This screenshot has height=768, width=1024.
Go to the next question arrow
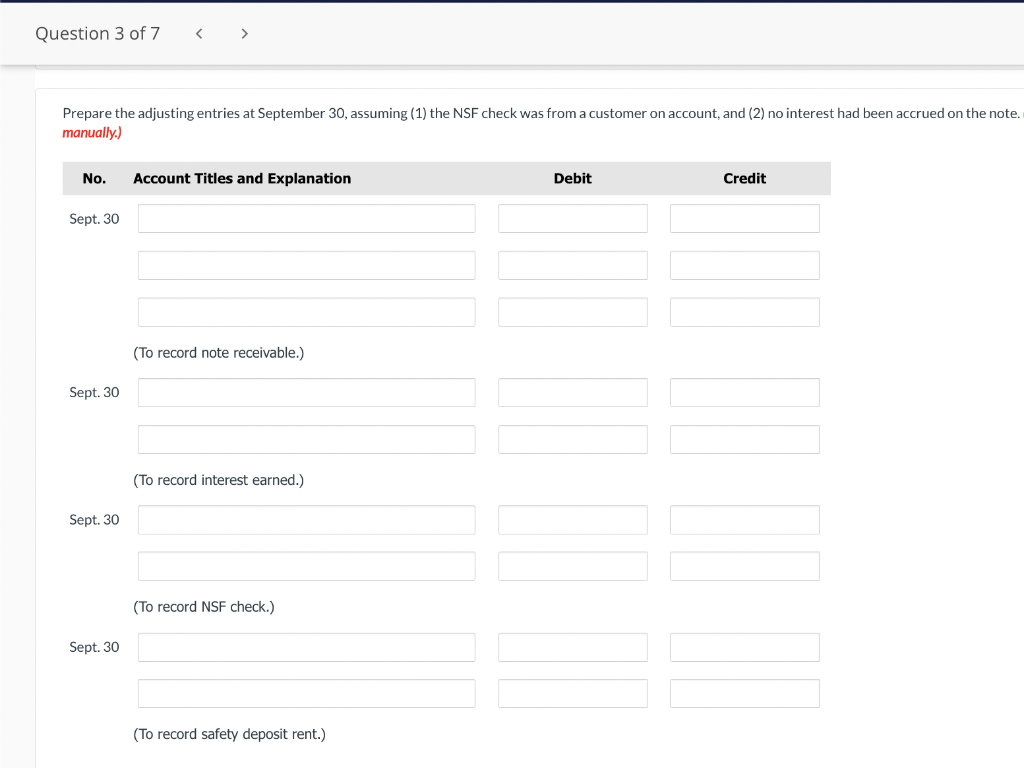point(244,34)
